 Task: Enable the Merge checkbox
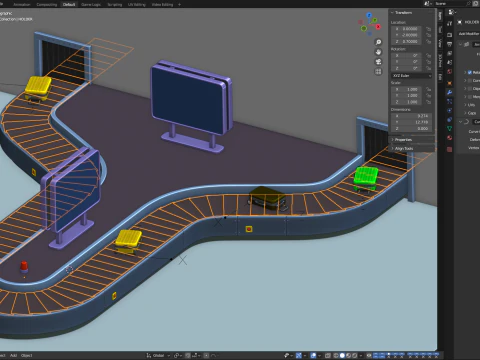click(470, 97)
